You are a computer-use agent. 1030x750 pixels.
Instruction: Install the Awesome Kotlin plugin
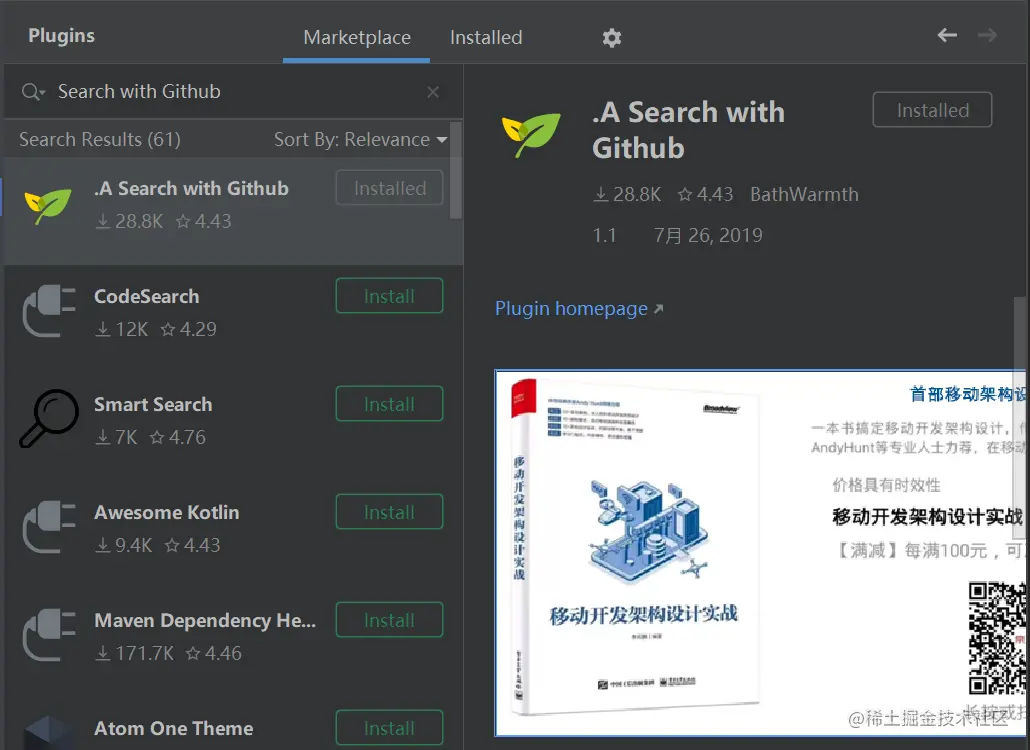(x=390, y=512)
